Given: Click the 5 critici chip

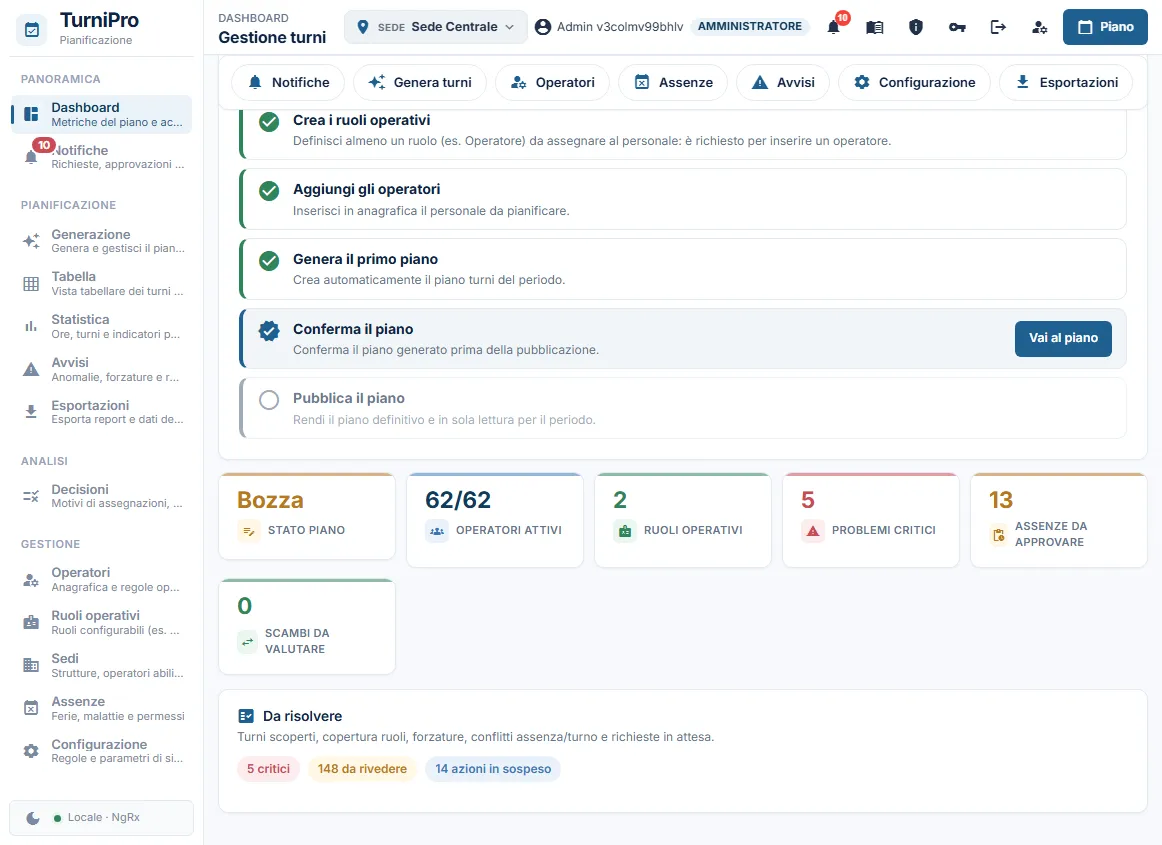Looking at the screenshot, I should click(268, 769).
